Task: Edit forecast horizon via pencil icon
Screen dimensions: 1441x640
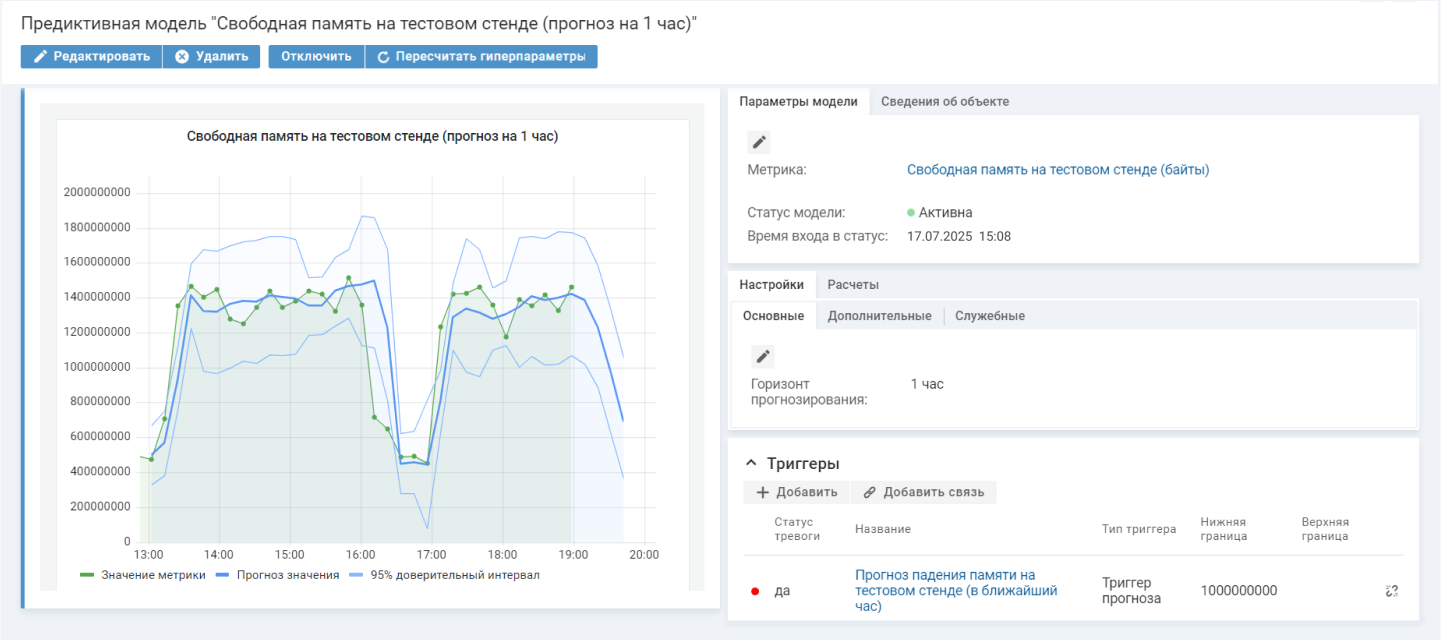Action: 763,357
